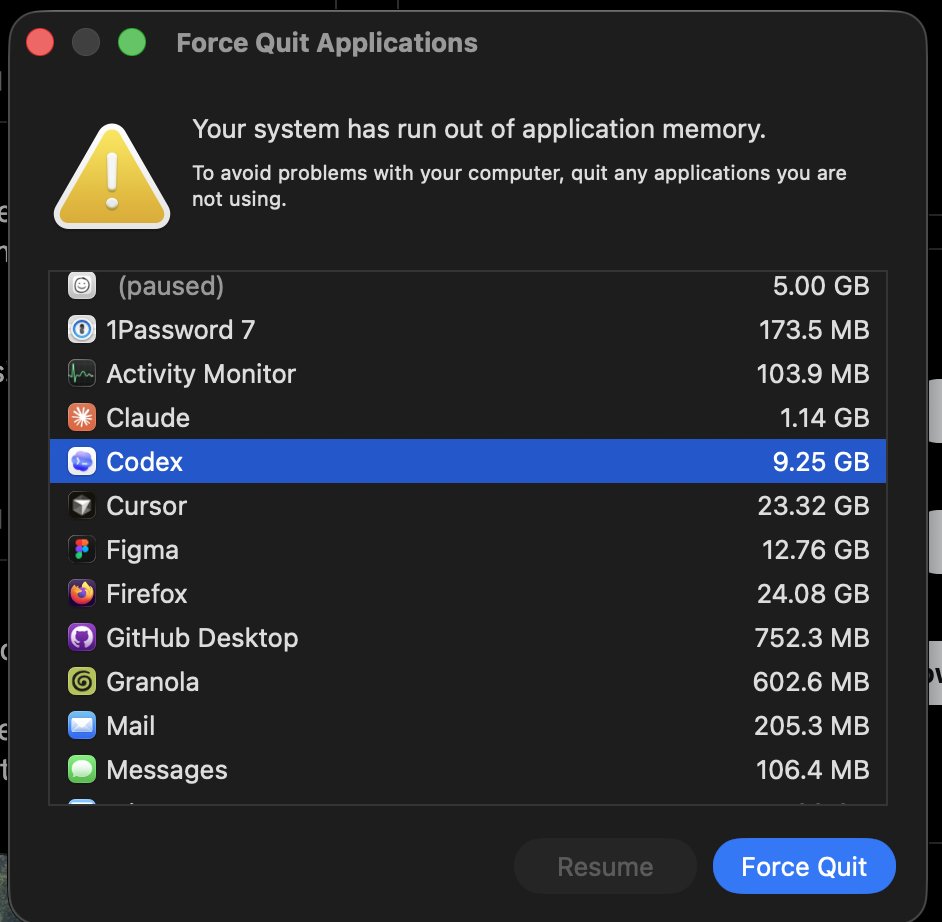Click the Cursor app icon
Image resolution: width=942 pixels, height=922 pixels.
click(x=82, y=506)
